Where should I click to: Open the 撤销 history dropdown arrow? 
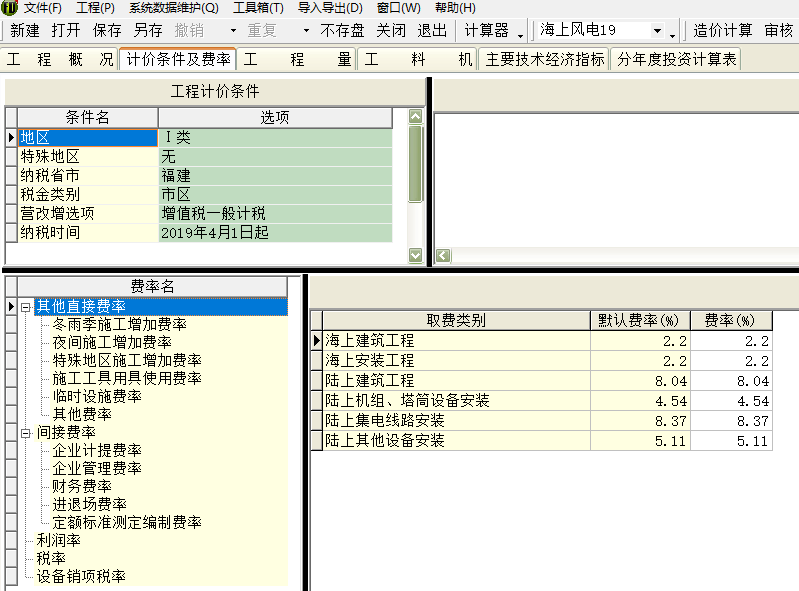tap(234, 31)
